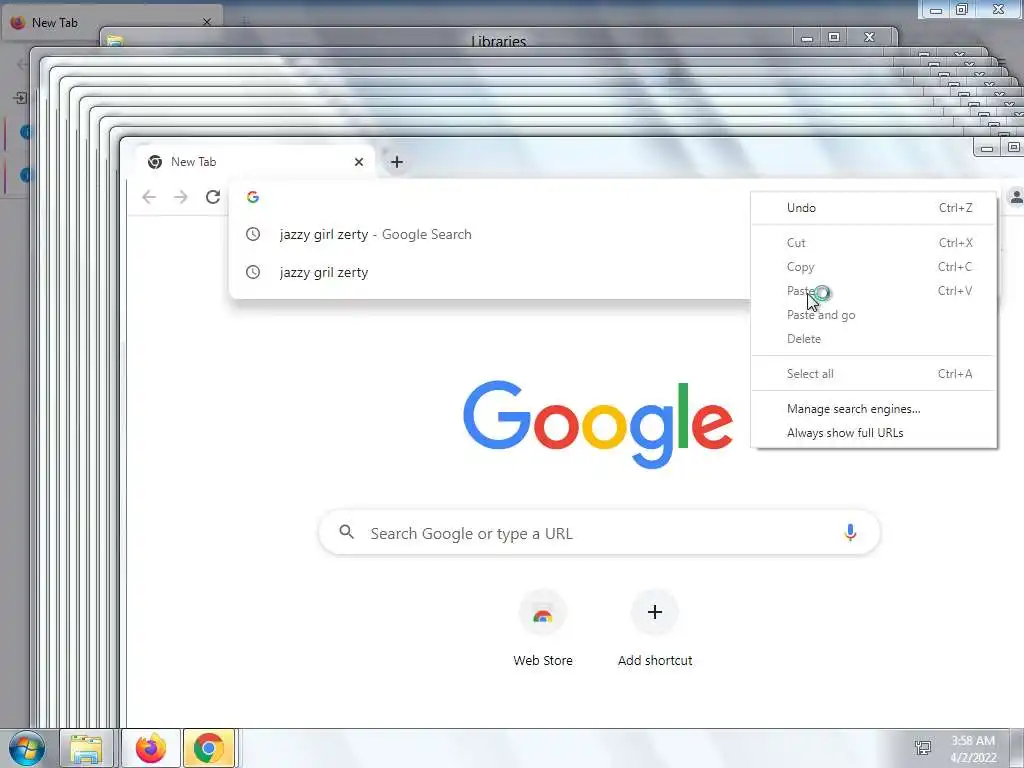The image size is (1024, 768).
Task: Close the Libraries window
Action: click(869, 37)
